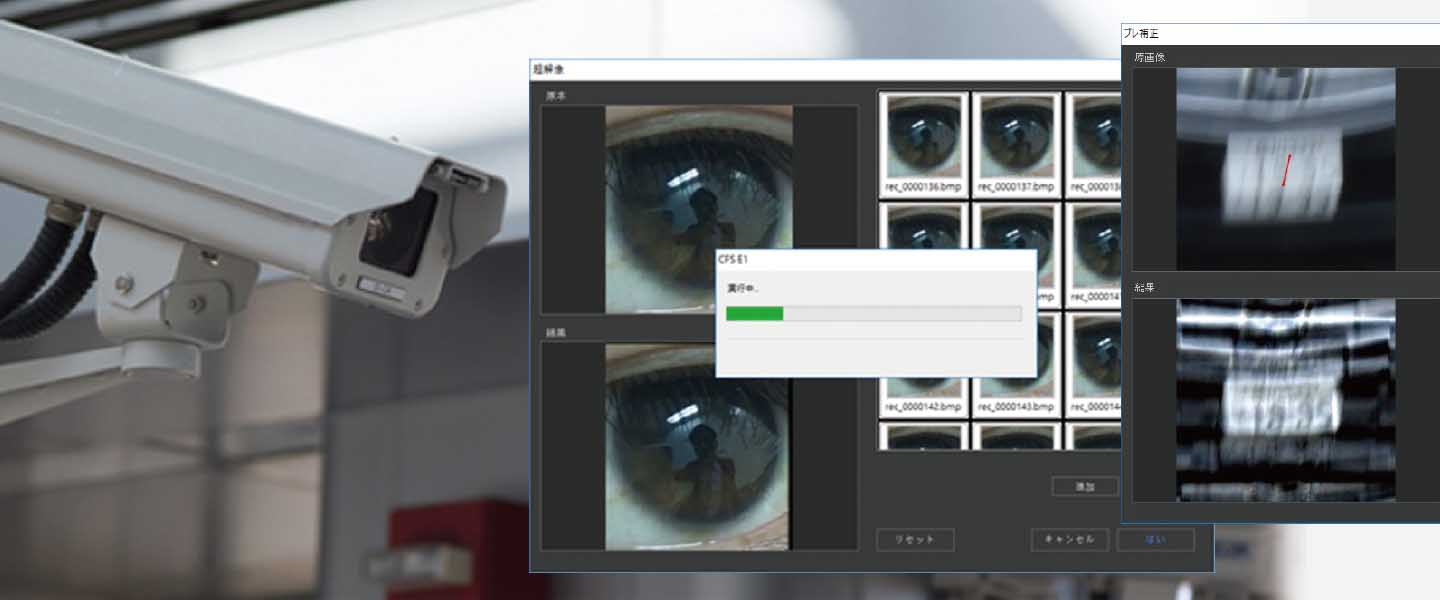
Task: Click the ブレ補正 結果 deblurred preview image
Action: tap(1285, 399)
